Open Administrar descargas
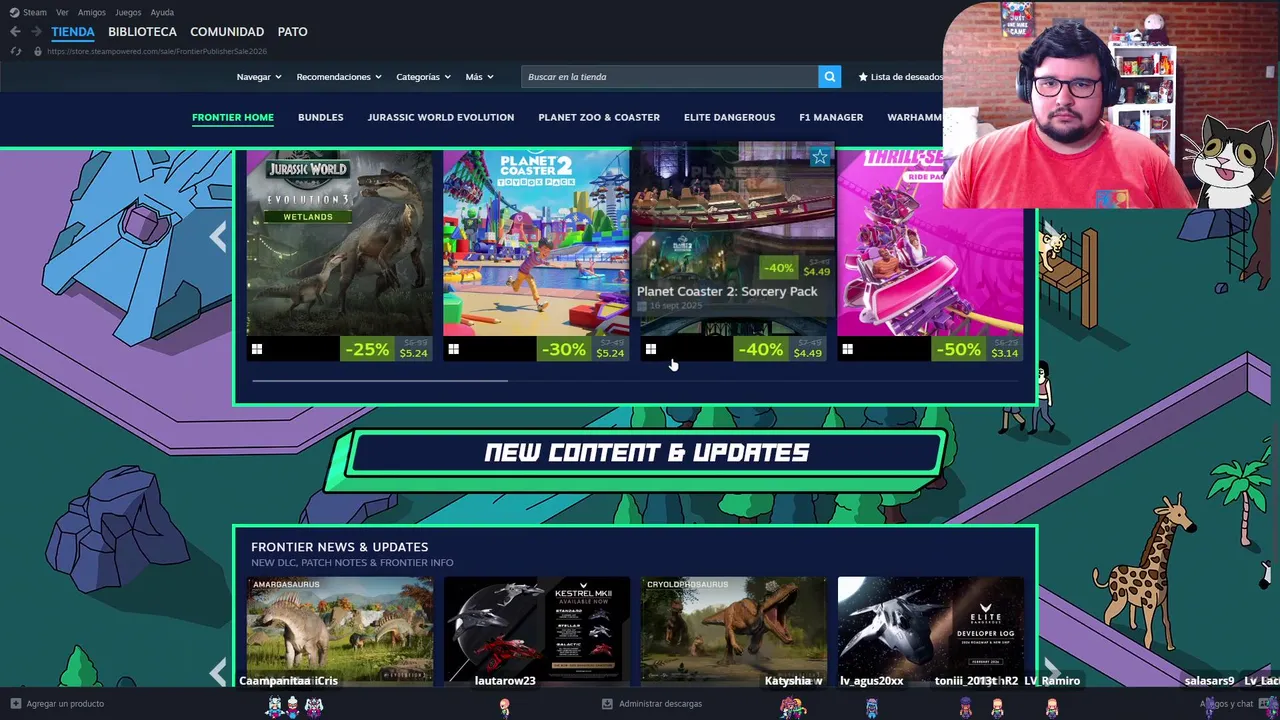The height and width of the screenshot is (720, 1280). [x=660, y=704]
